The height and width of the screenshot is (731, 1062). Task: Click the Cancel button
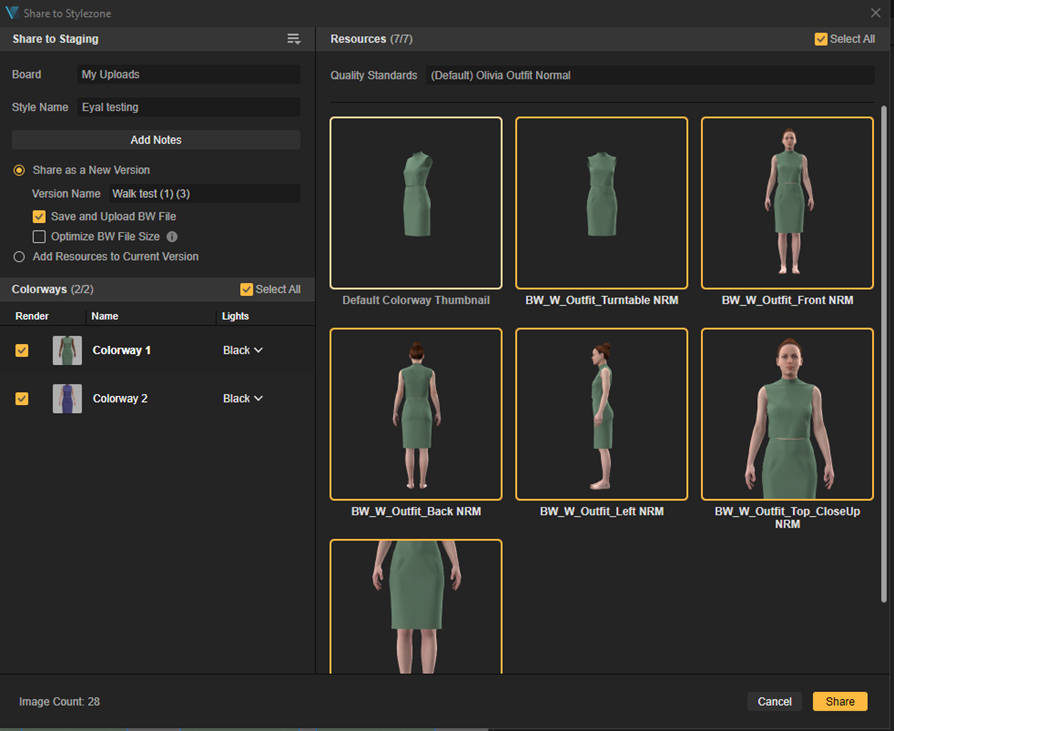pyautogui.click(x=774, y=701)
